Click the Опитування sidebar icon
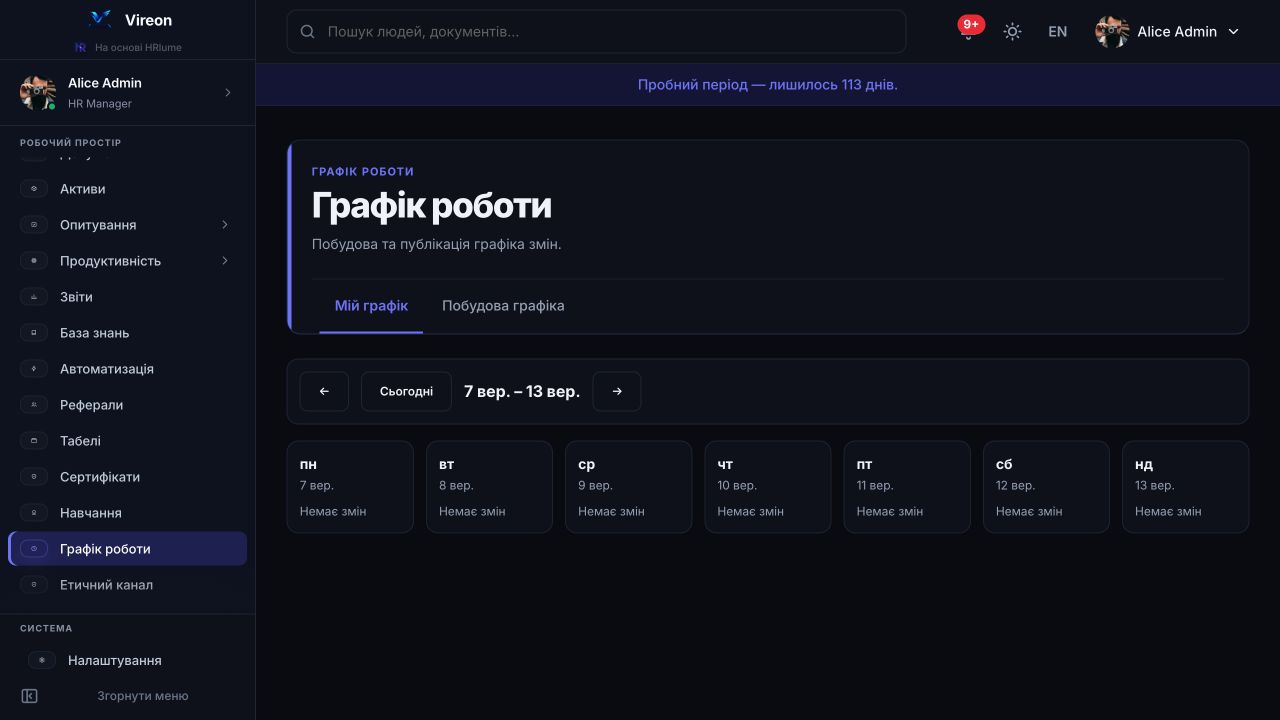1280x720 pixels. point(34,225)
